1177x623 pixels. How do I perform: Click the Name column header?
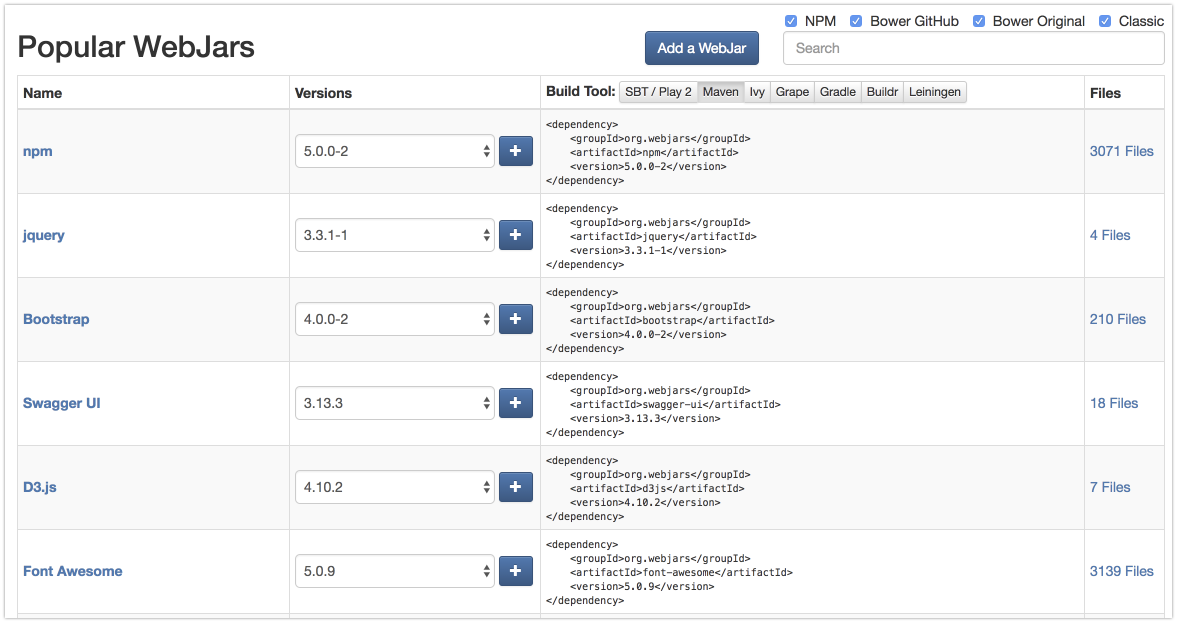coord(43,93)
